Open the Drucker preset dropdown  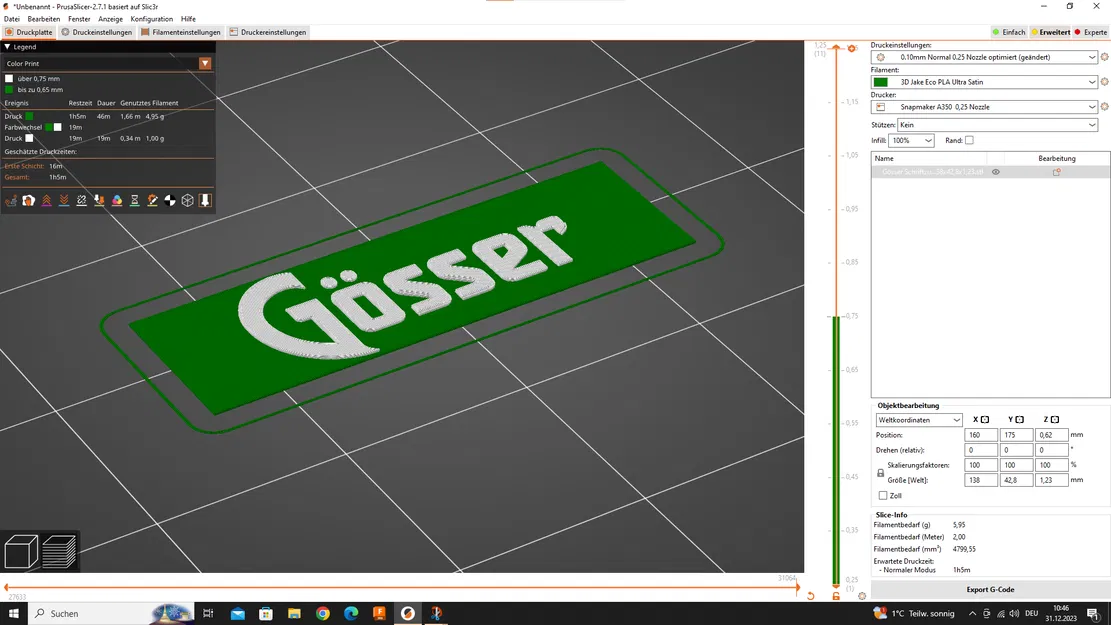(984, 107)
